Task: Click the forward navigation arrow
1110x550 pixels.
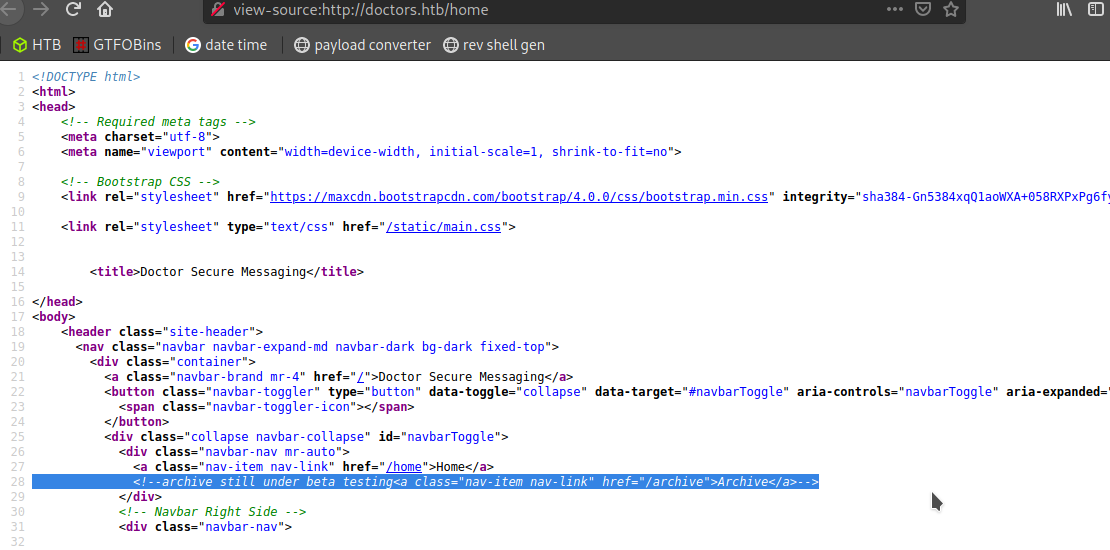Action: [41, 10]
